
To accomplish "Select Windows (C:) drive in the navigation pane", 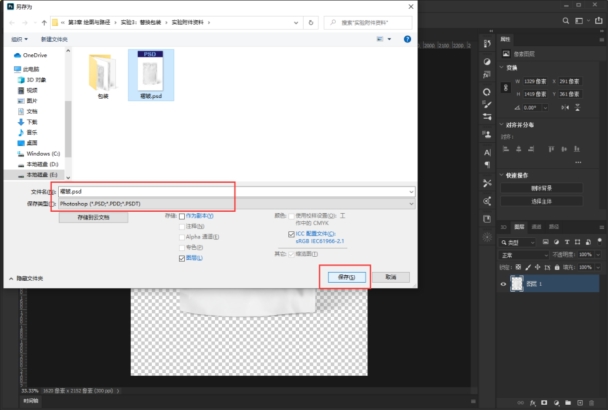I will click(39, 154).
